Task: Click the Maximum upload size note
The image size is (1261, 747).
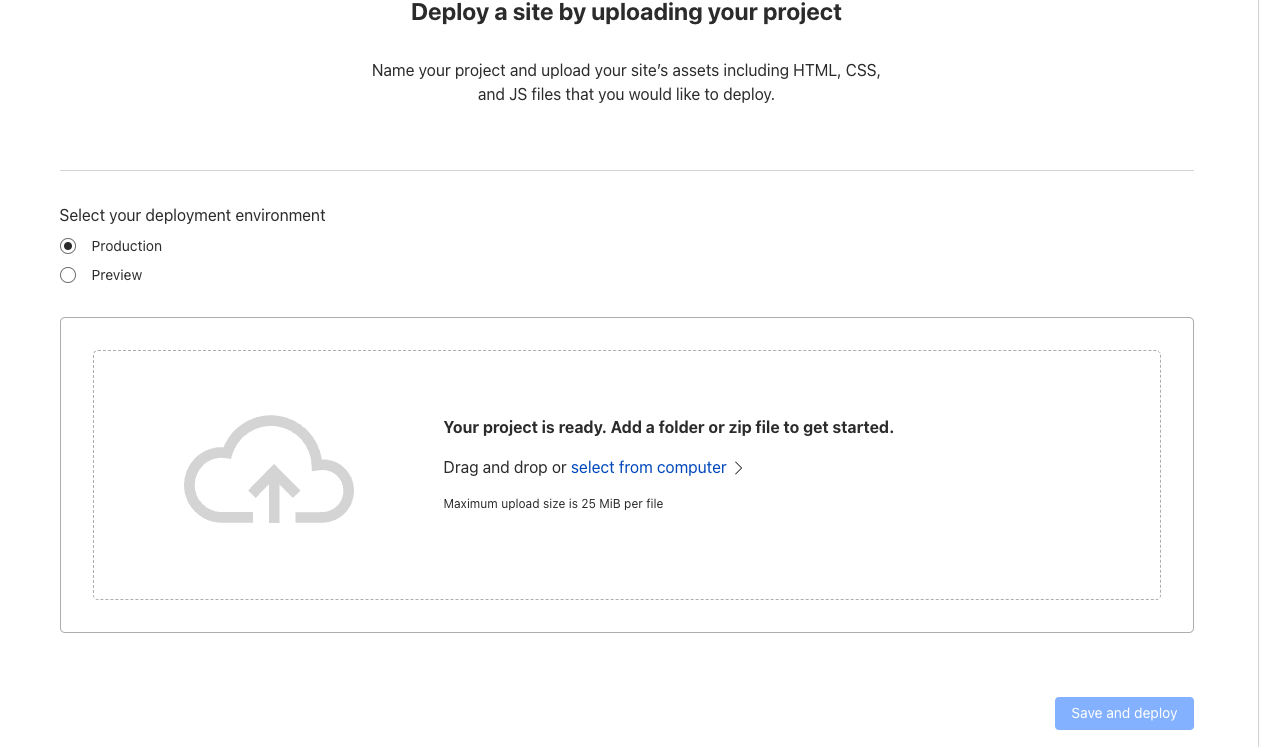Action: pyautogui.click(x=553, y=504)
